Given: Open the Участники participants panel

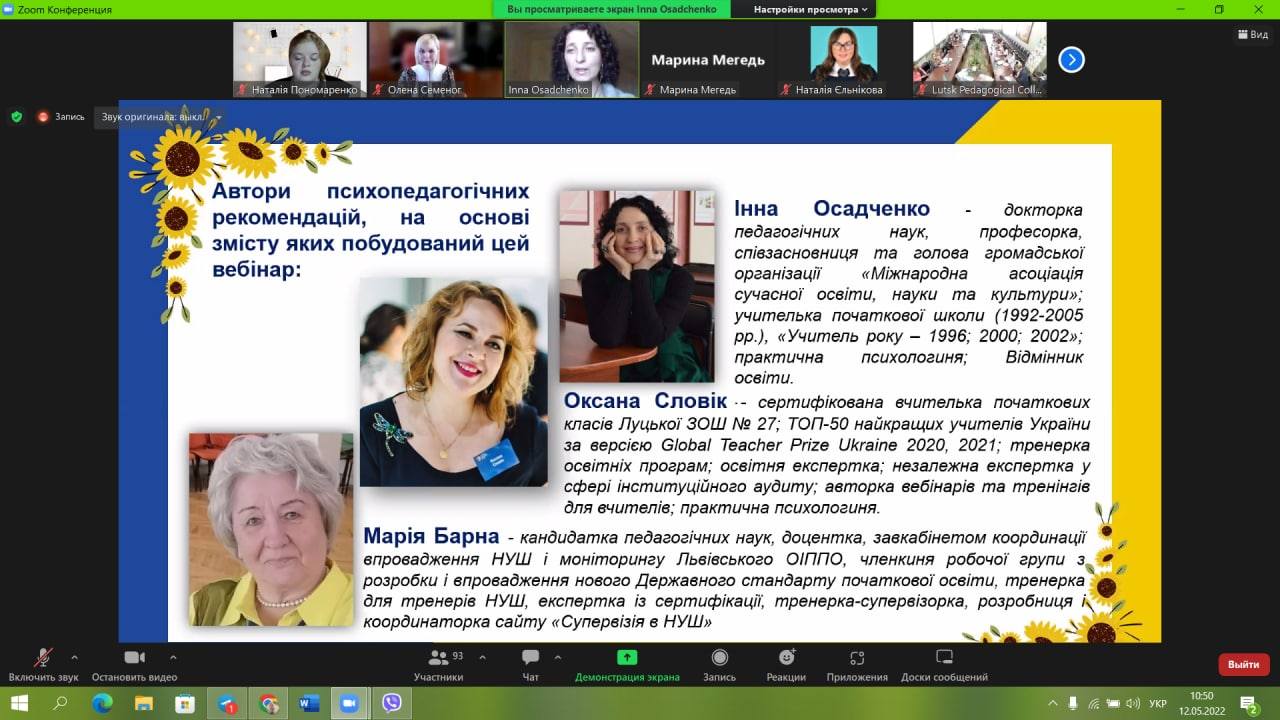Looking at the screenshot, I should 438,664.
